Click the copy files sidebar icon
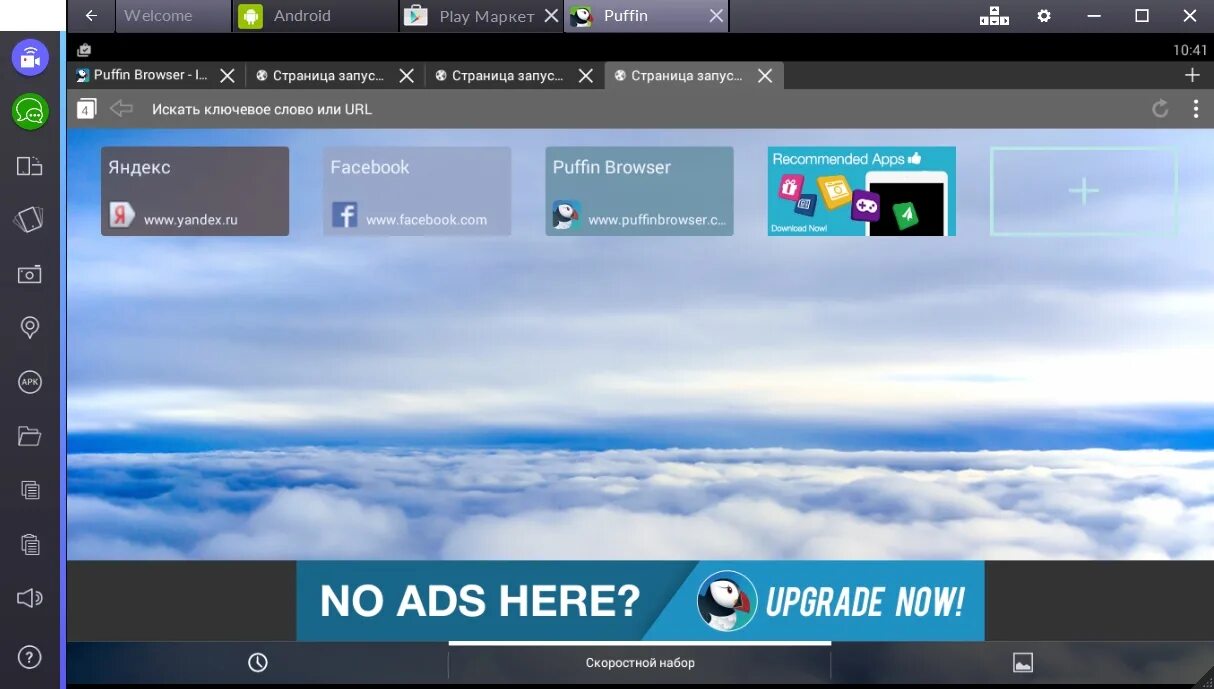Viewport: 1214px width, 689px height. 30,490
